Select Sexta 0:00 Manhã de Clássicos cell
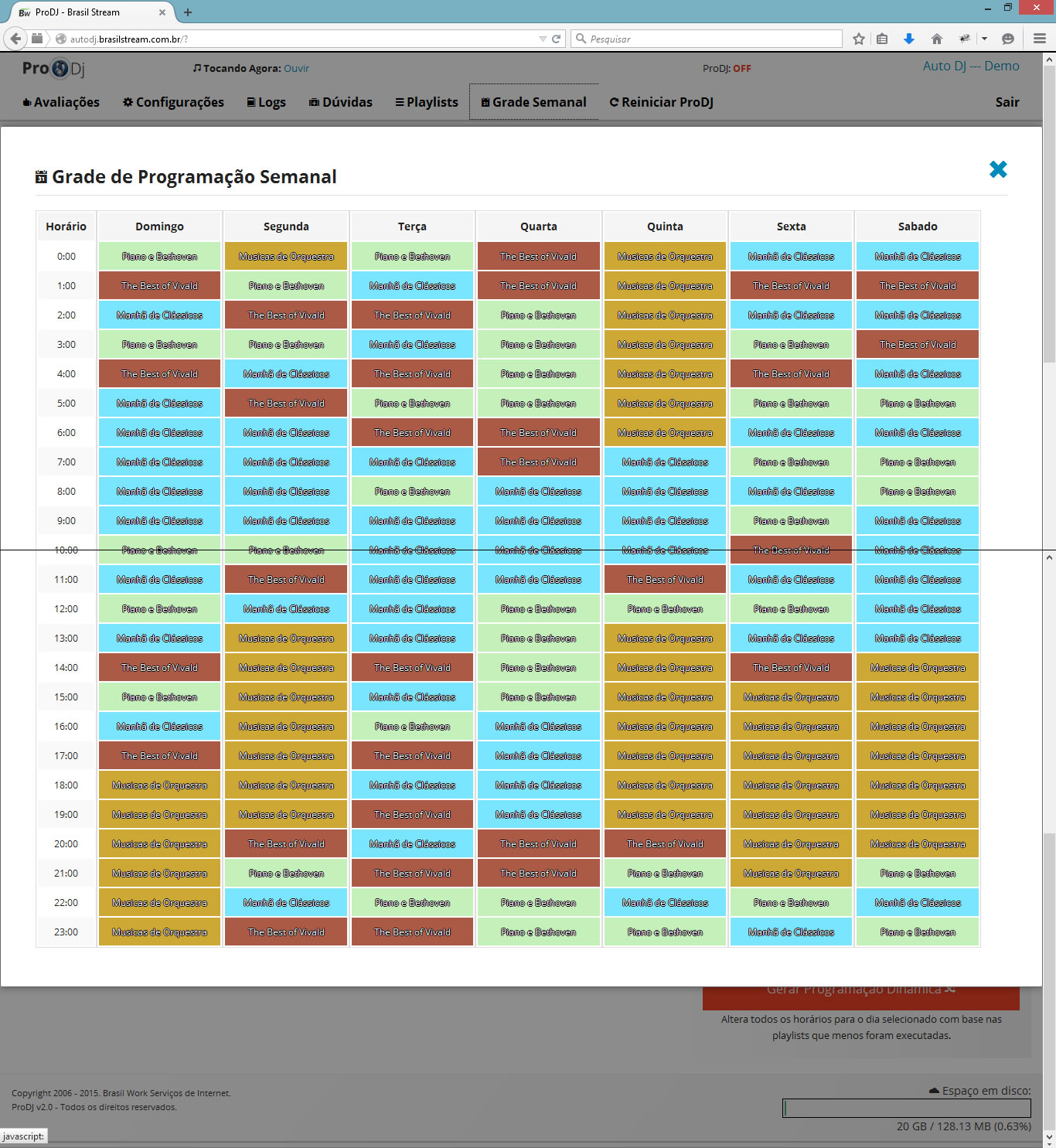This screenshot has width=1056, height=1148. [x=791, y=256]
